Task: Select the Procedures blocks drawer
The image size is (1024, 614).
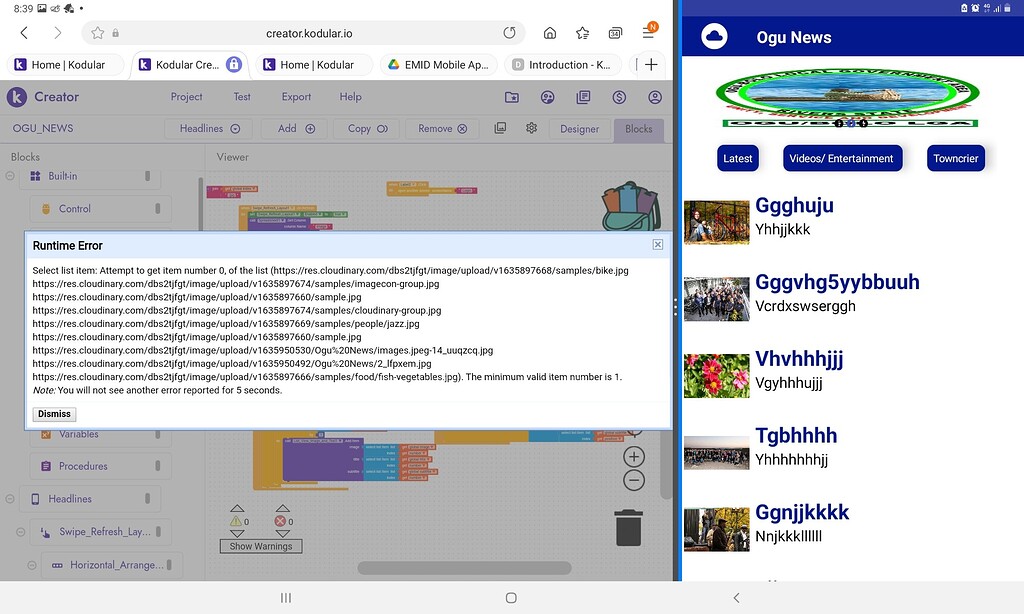Action: (x=101, y=466)
